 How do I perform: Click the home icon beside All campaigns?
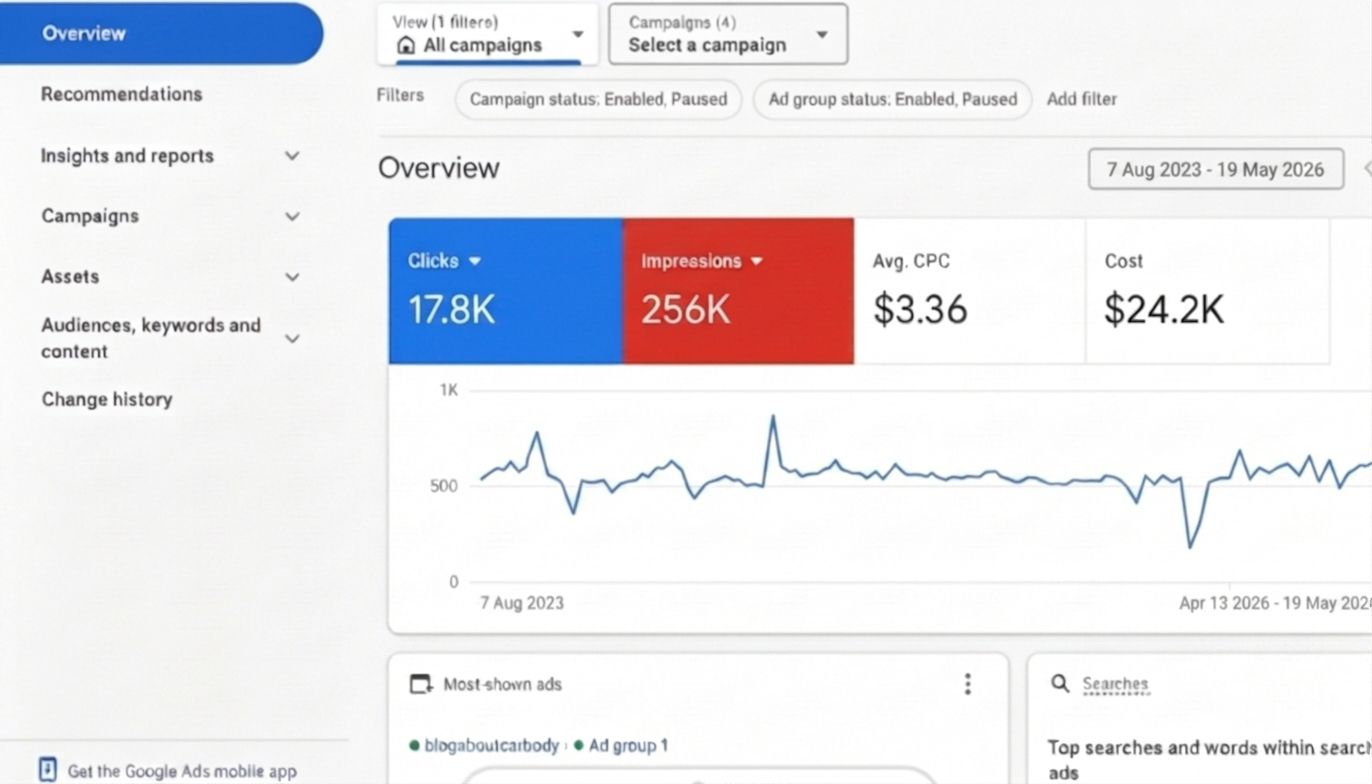(x=406, y=45)
